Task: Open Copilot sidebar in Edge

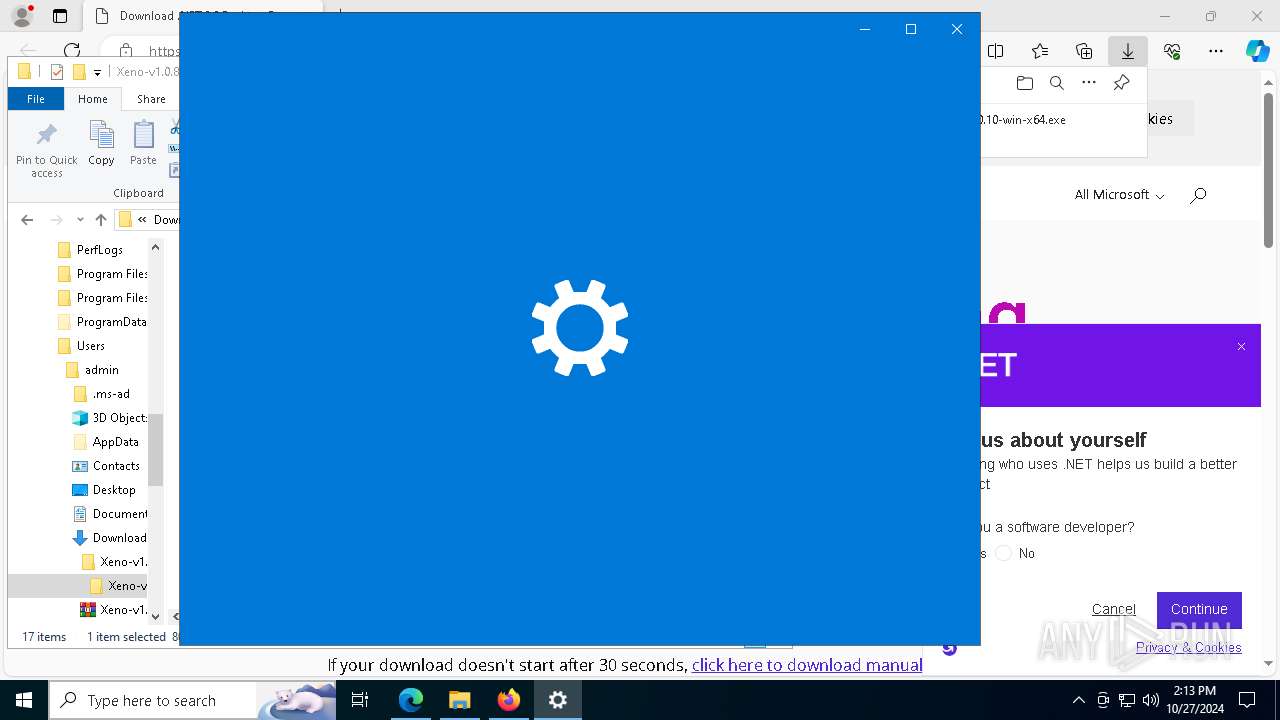Action: (1257, 51)
